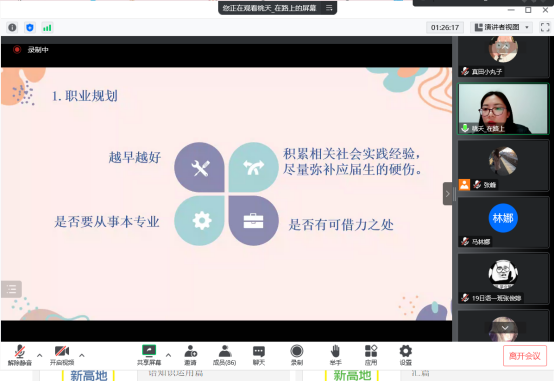Open meeting settings gear

[406, 355]
